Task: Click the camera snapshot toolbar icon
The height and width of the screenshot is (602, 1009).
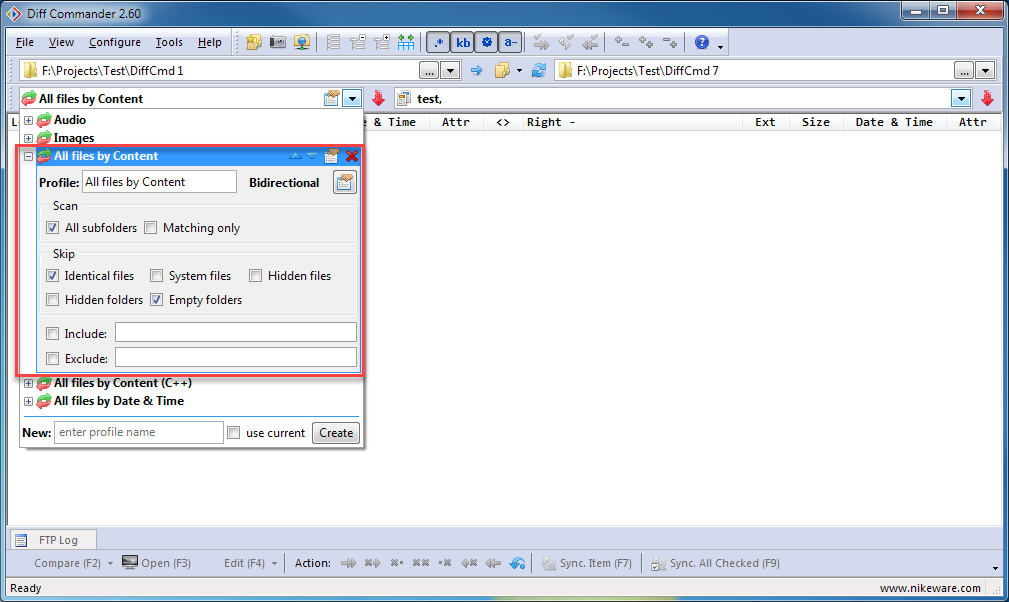Action: point(278,42)
